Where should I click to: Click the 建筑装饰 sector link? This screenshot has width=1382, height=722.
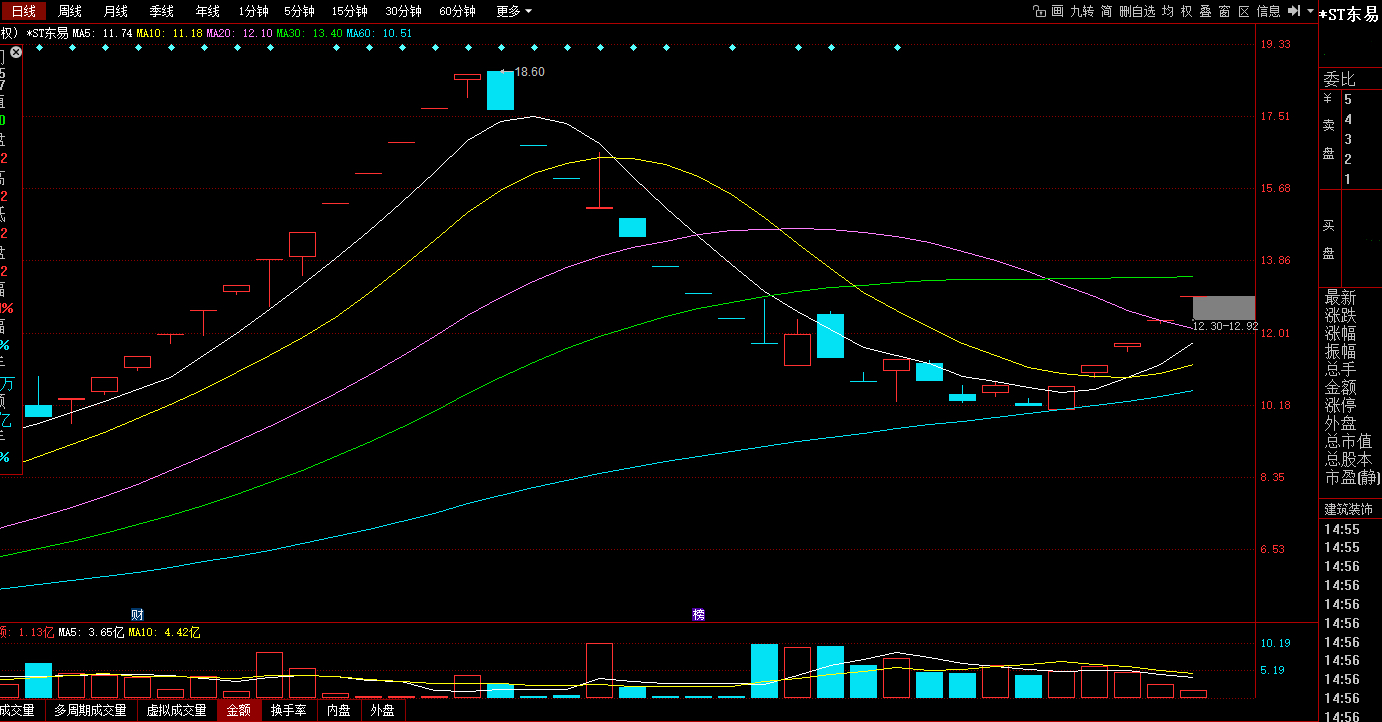(x=1349, y=509)
